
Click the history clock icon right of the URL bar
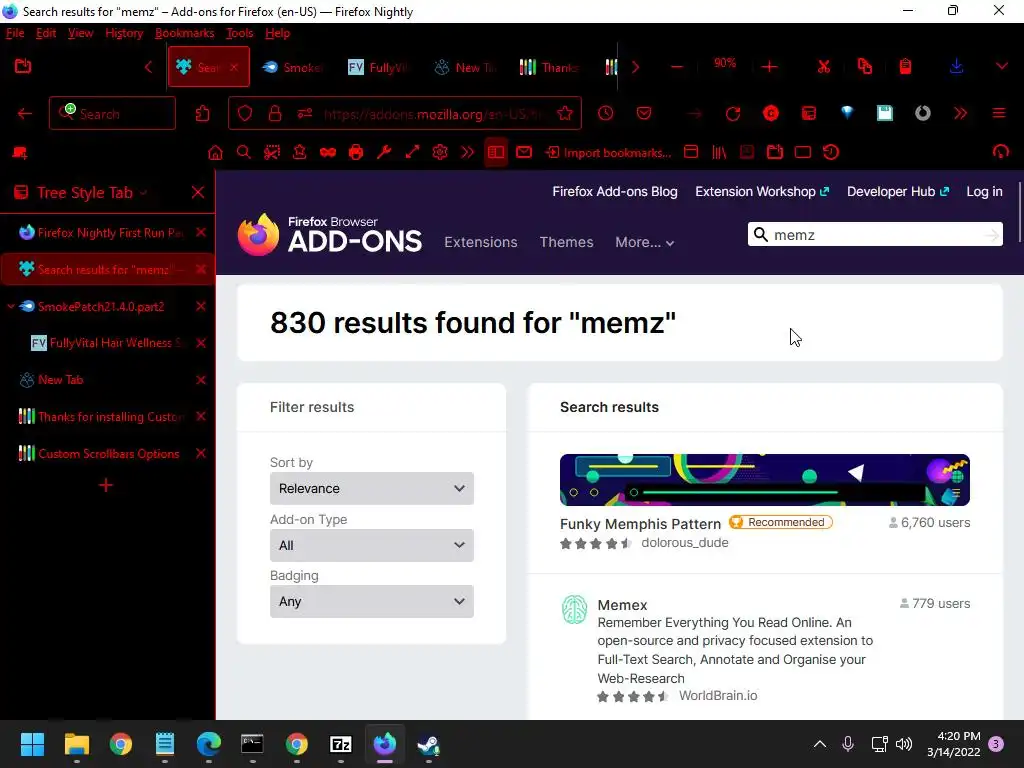tap(605, 114)
